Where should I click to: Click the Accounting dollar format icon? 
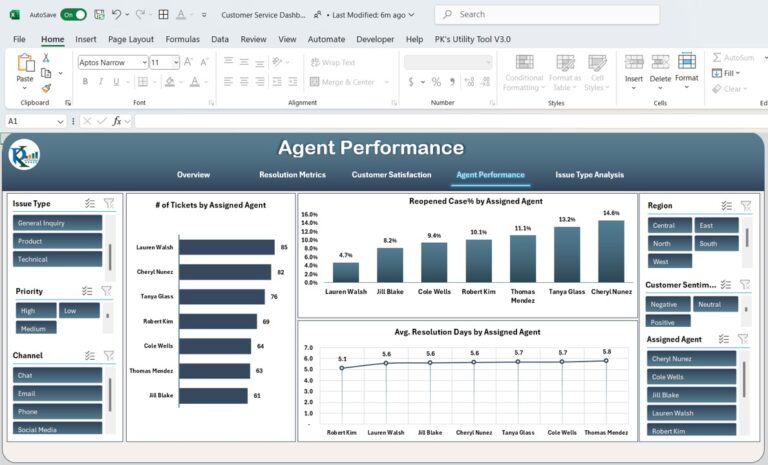click(x=411, y=82)
